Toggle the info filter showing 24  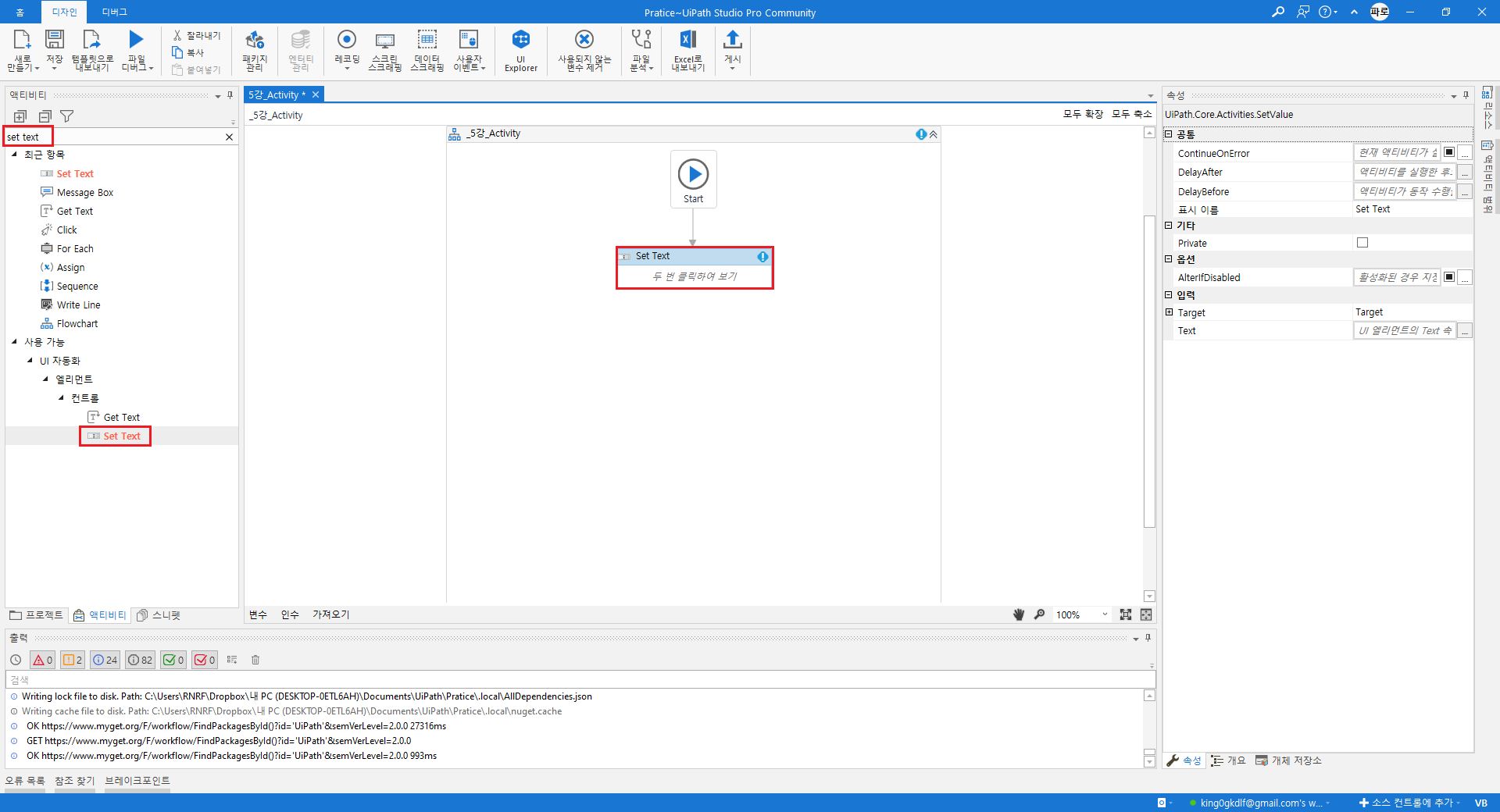(105, 660)
